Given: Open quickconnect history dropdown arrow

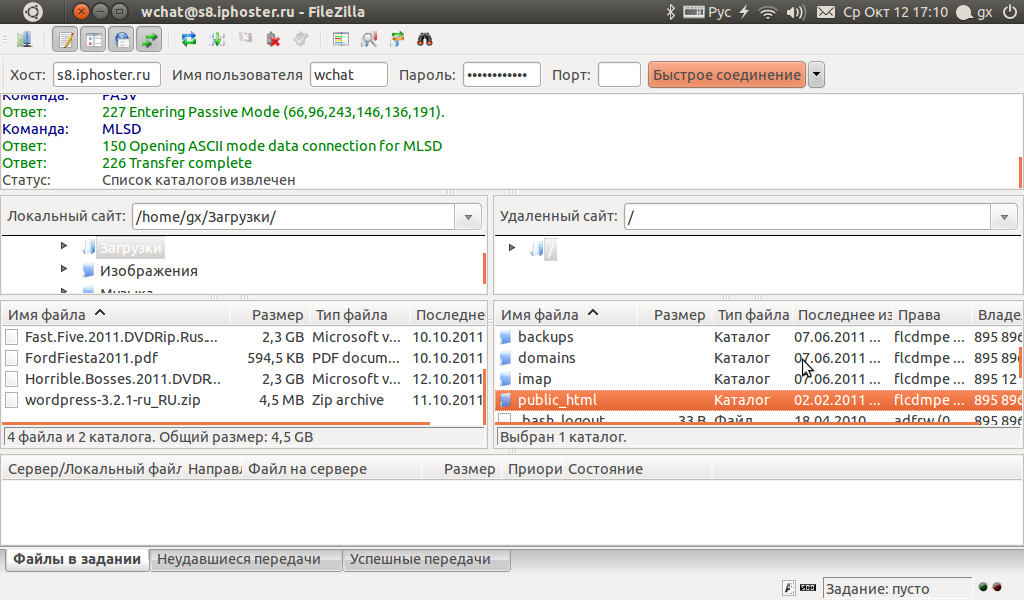Looking at the screenshot, I should (x=816, y=75).
